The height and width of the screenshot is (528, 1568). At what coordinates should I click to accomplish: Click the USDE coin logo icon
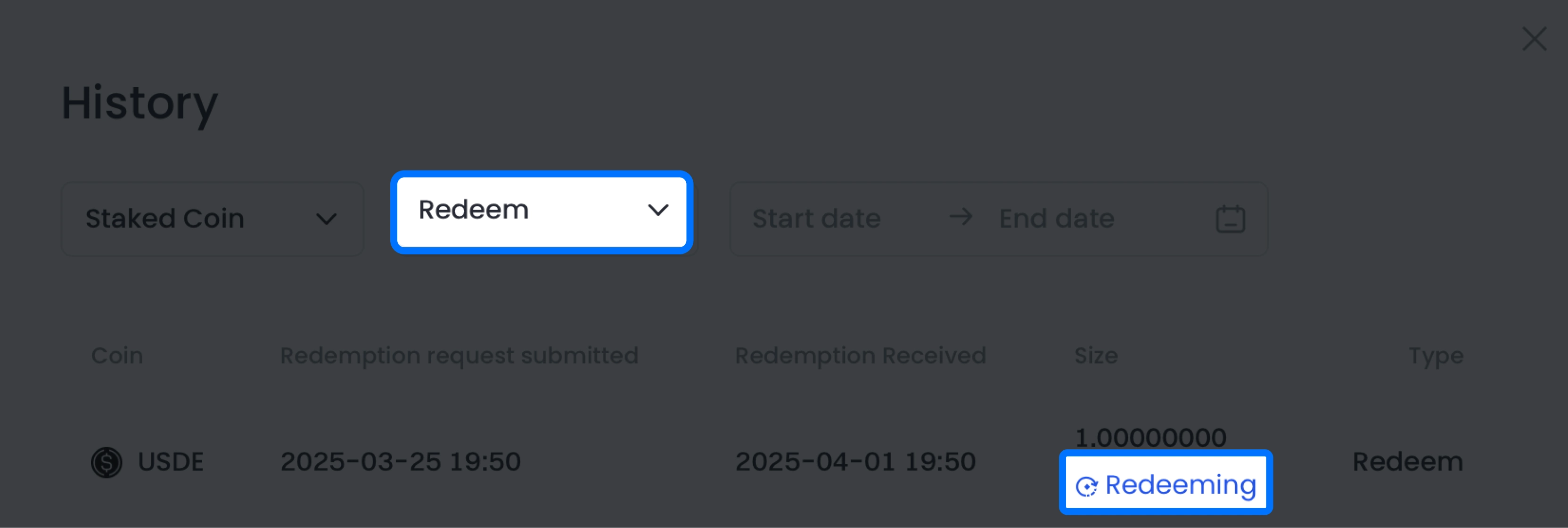(107, 463)
